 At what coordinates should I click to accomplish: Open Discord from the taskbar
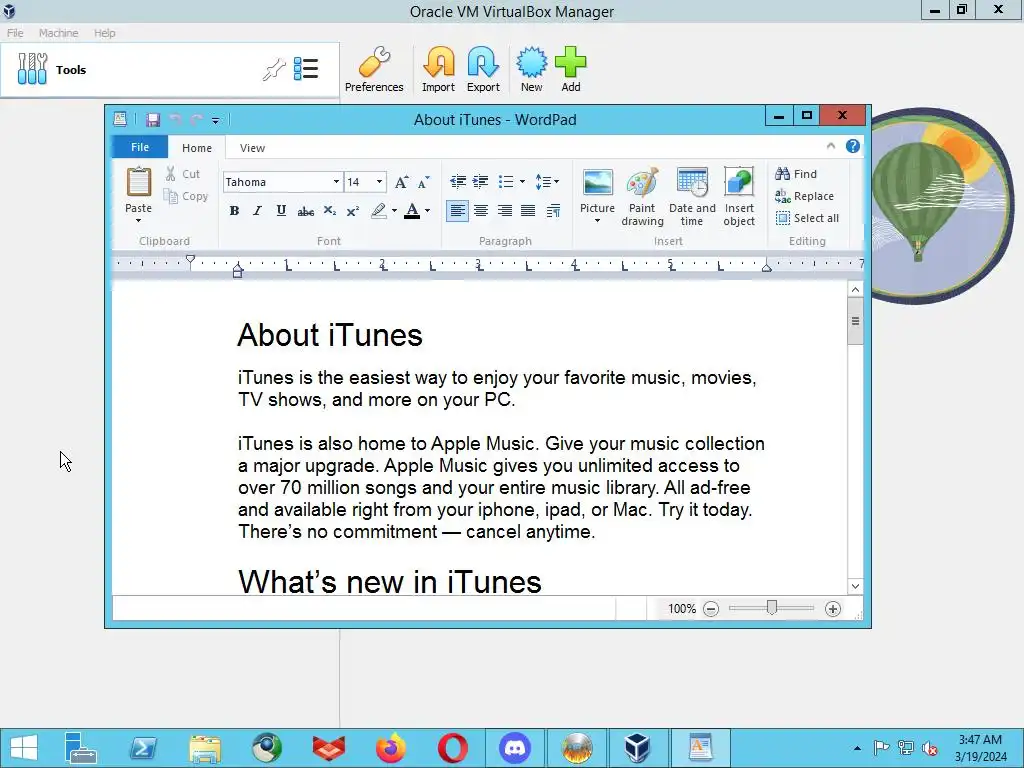pyautogui.click(x=515, y=748)
